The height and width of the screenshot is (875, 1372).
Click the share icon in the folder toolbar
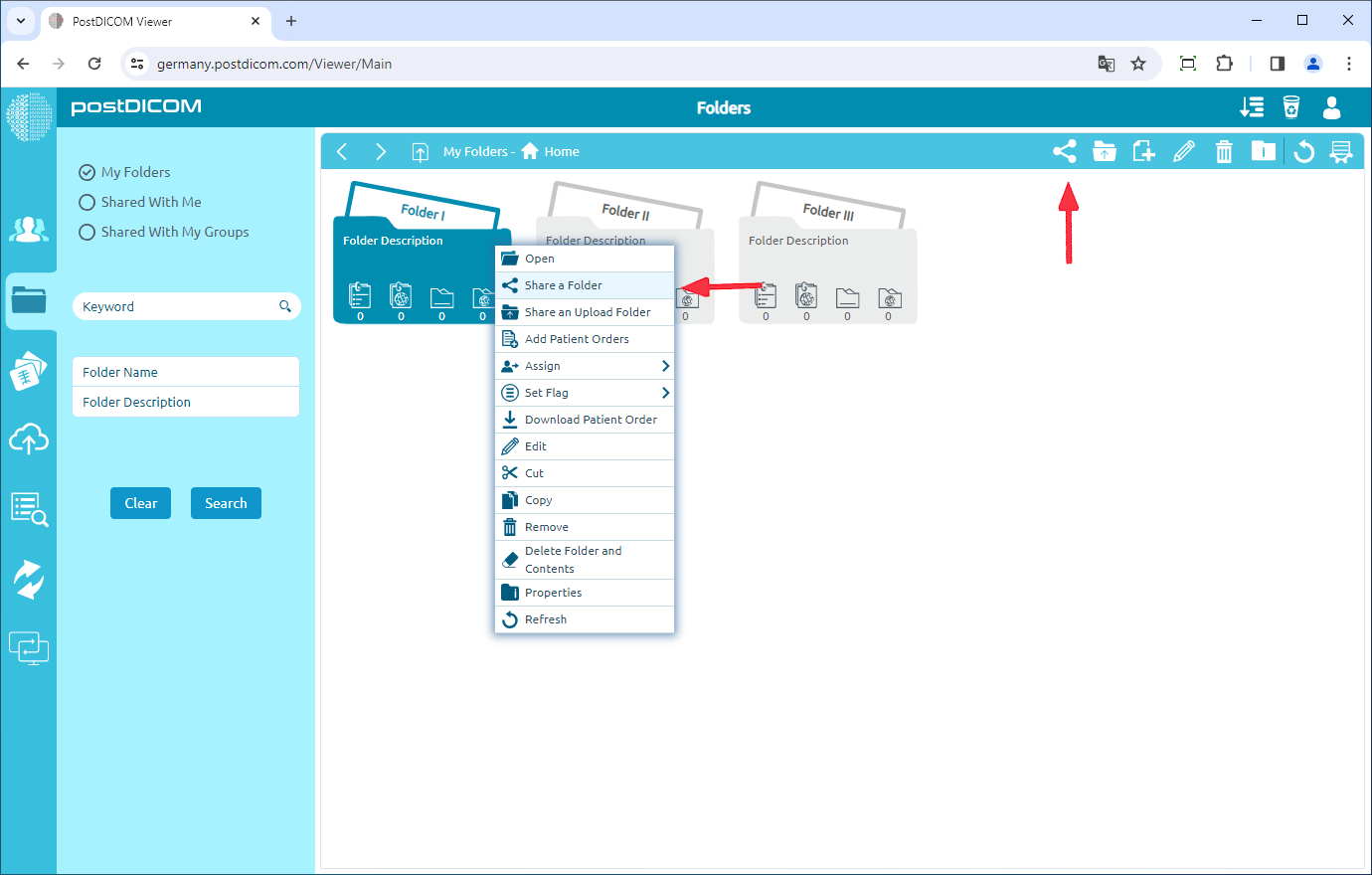click(1064, 151)
